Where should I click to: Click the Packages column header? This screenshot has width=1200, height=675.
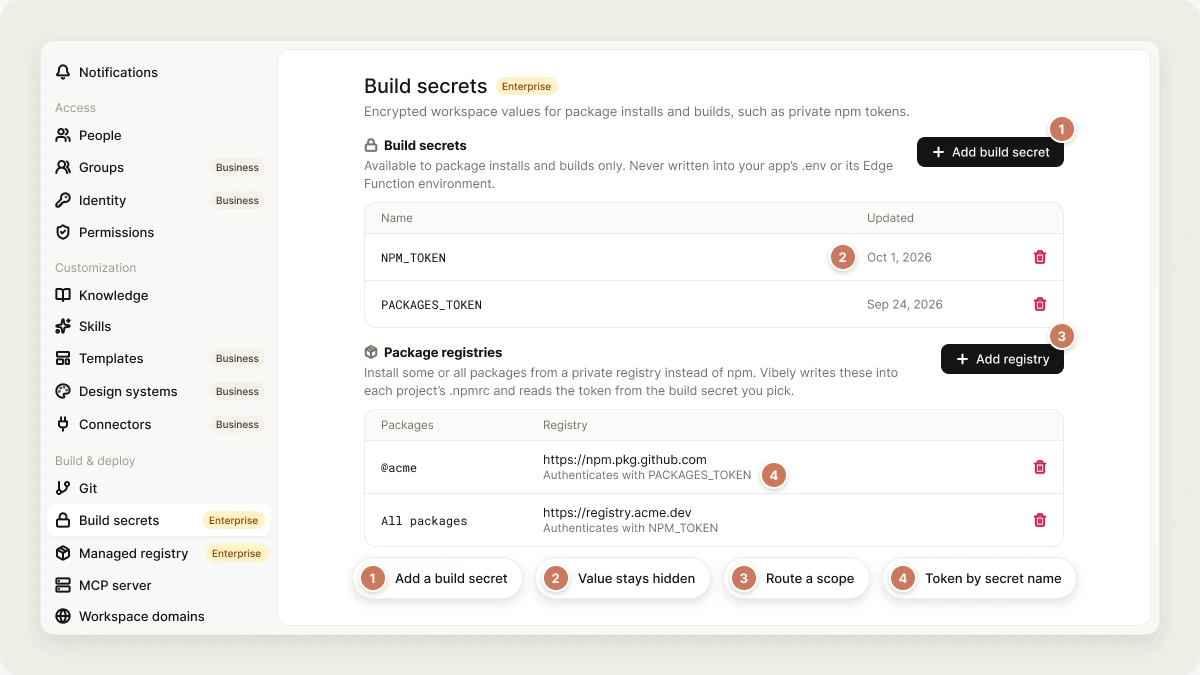pos(407,425)
